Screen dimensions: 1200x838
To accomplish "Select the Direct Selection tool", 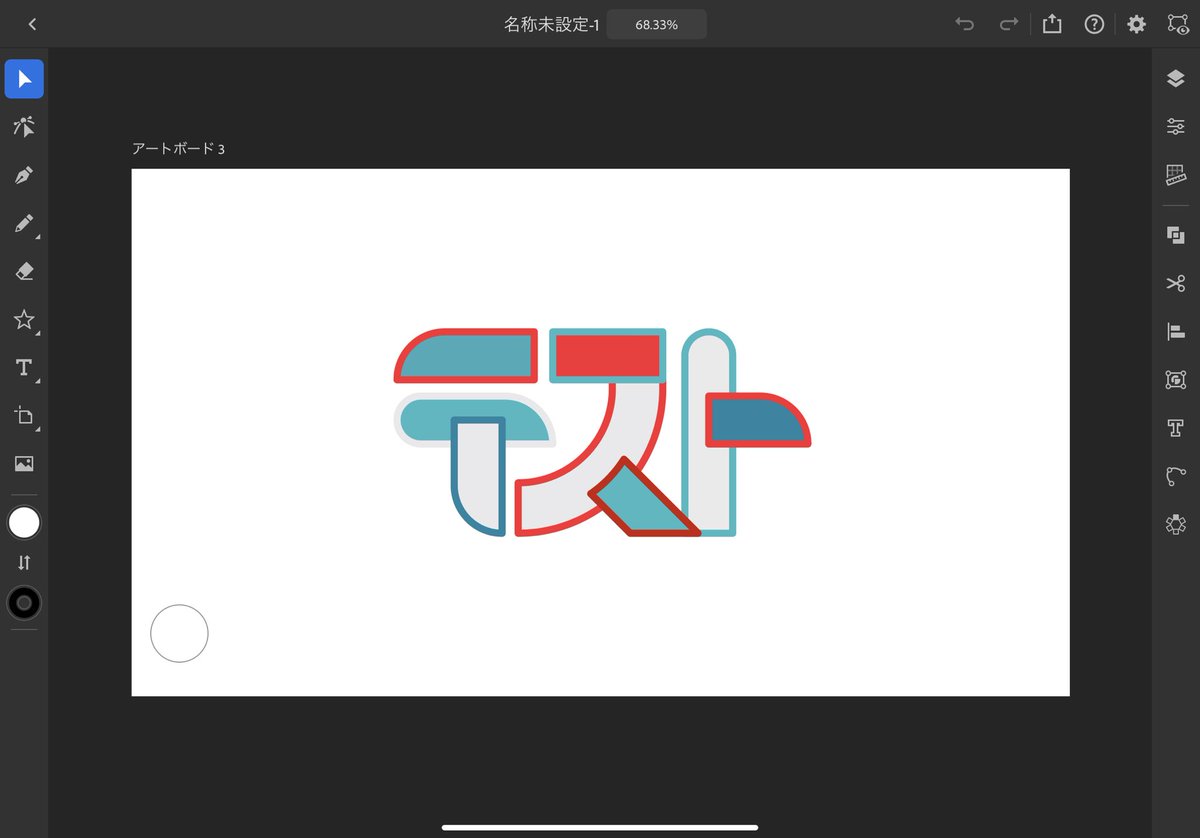I will click(24, 127).
